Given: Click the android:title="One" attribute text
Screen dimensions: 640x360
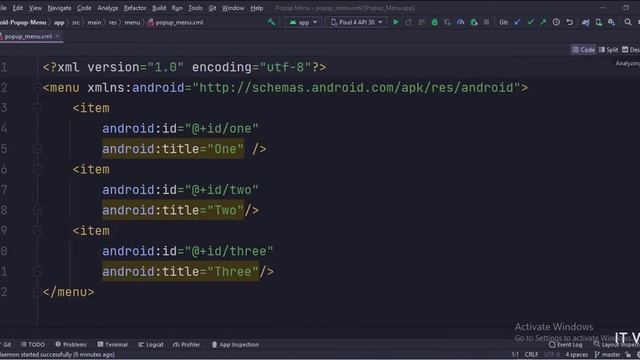Looking at the screenshot, I should 173,149.
